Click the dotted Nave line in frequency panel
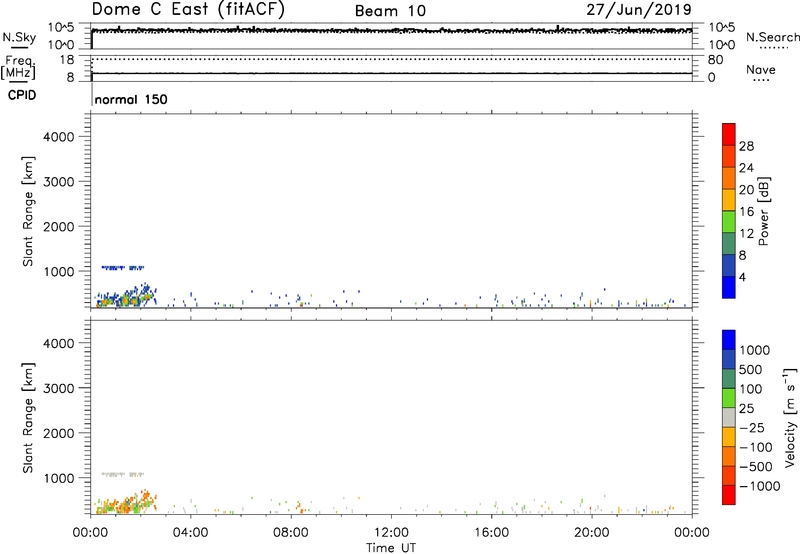 coord(391,59)
